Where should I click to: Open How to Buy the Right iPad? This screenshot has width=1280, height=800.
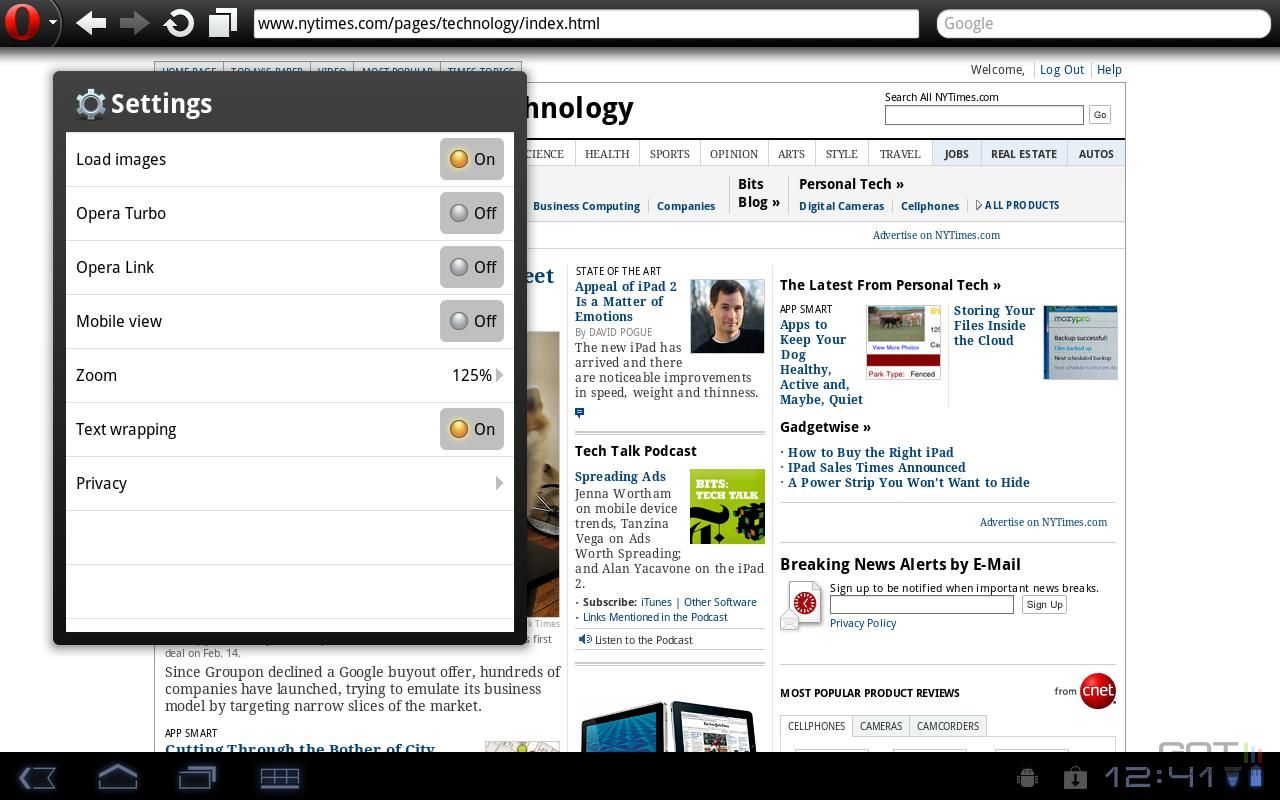[x=871, y=452]
